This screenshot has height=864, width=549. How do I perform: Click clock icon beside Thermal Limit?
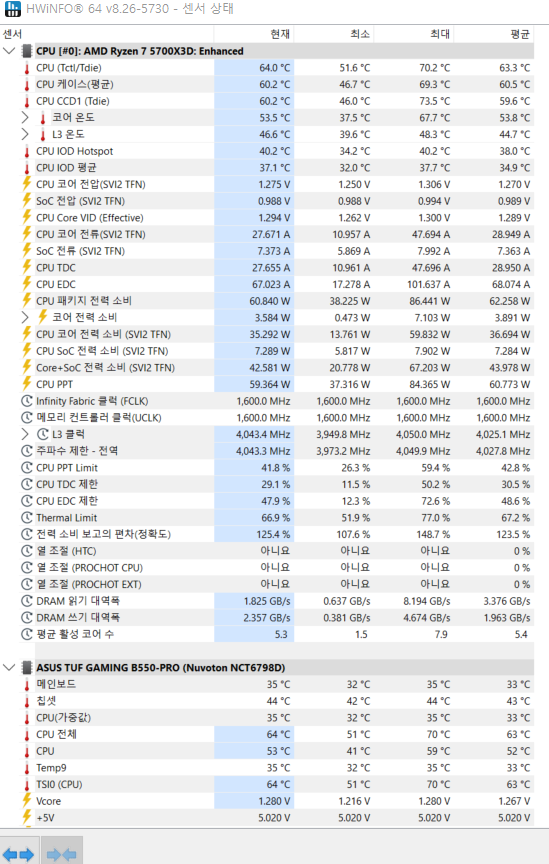point(26,518)
